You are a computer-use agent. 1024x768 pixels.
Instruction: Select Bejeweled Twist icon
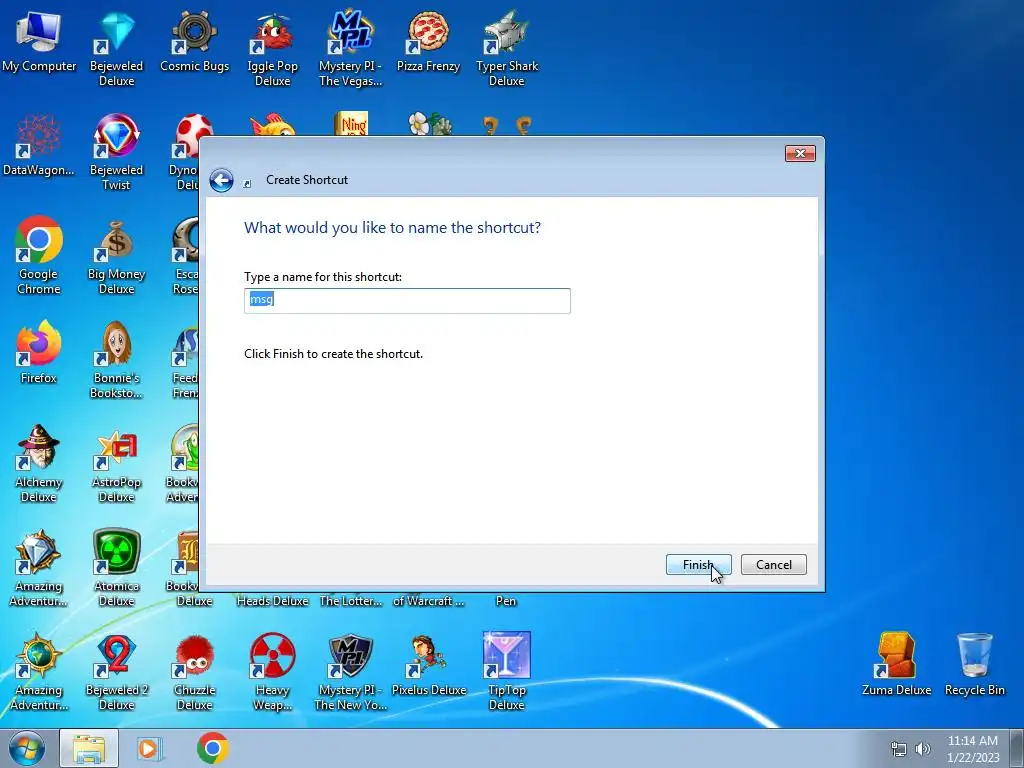point(116,152)
